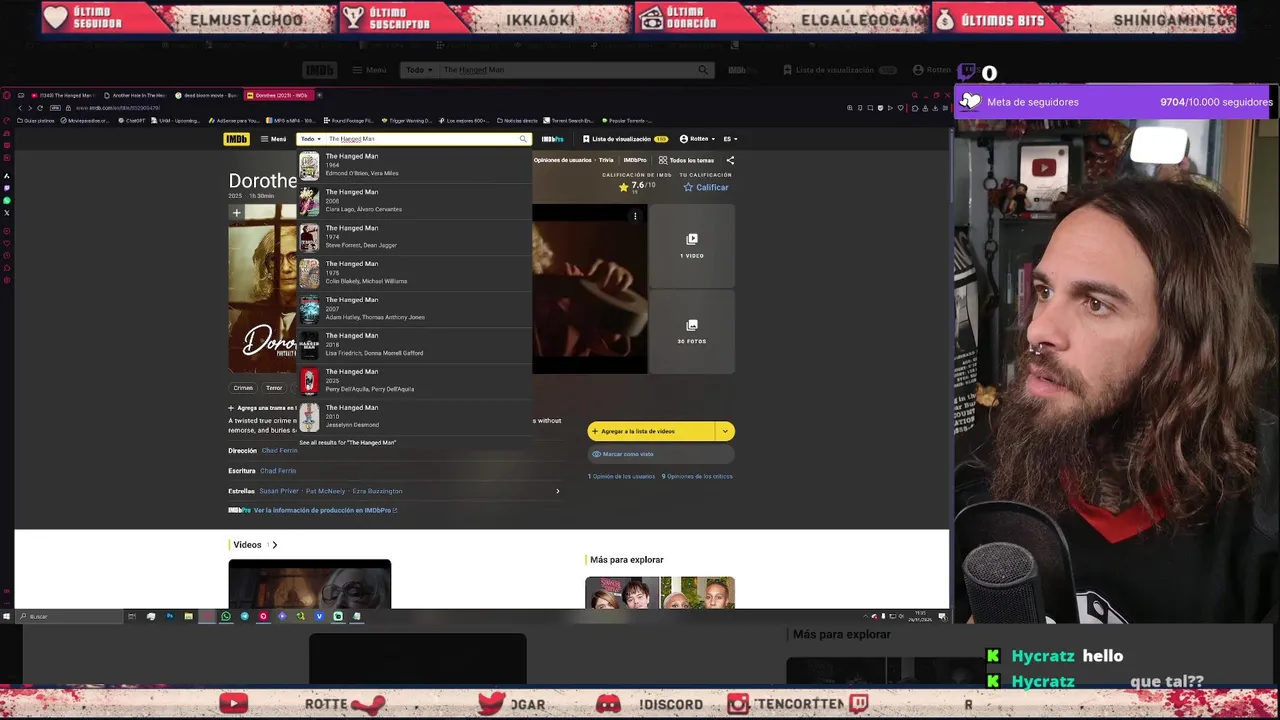Viewport: 1280px width, 720px height.
Task: Open Pat McNeely cast link
Action: click(325, 491)
